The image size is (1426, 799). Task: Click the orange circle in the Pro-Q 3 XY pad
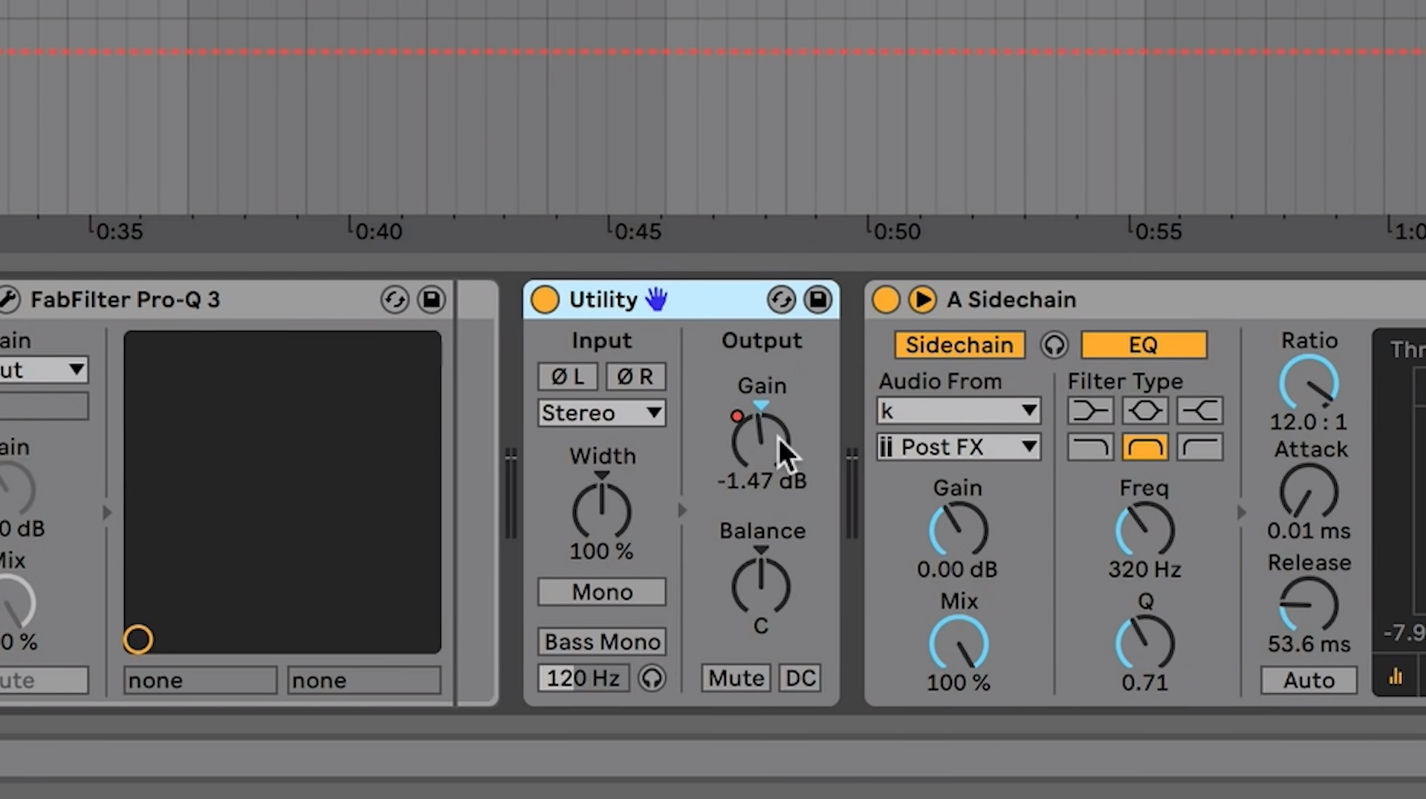coord(138,639)
